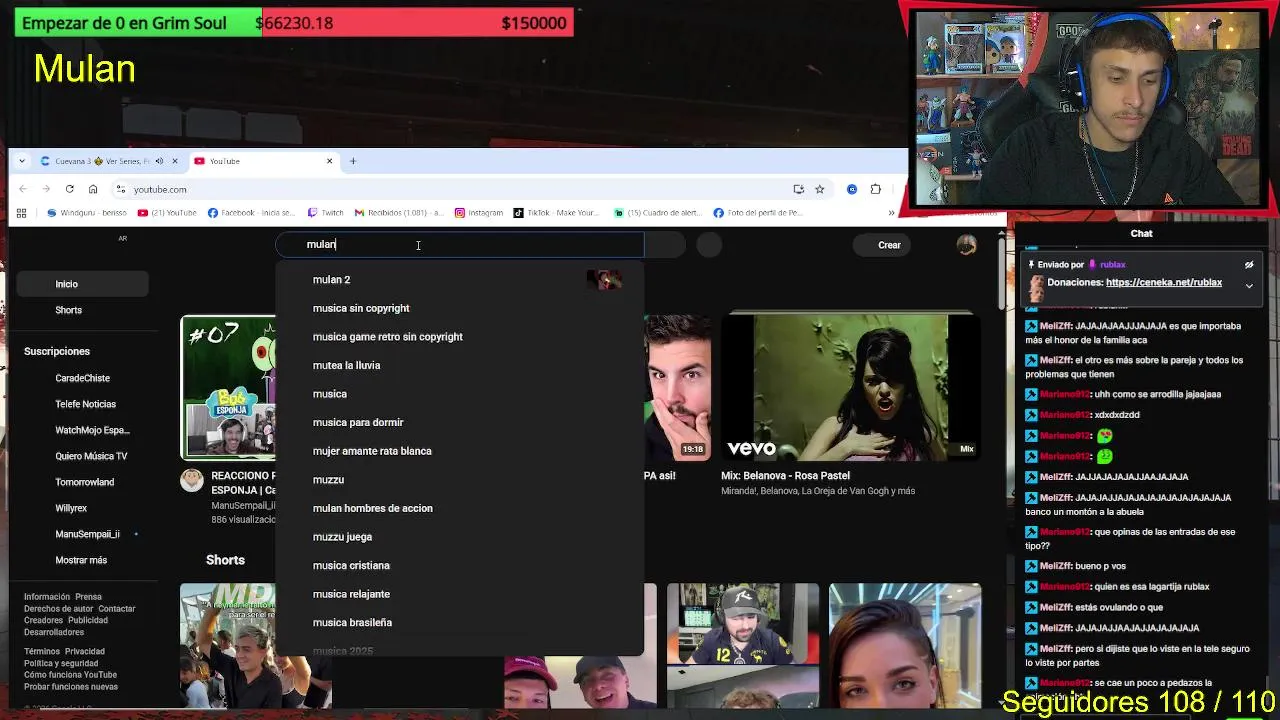Close the Cuevana 3 tab
The width and height of the screenshot is (1280, 720).
[174, 161]
